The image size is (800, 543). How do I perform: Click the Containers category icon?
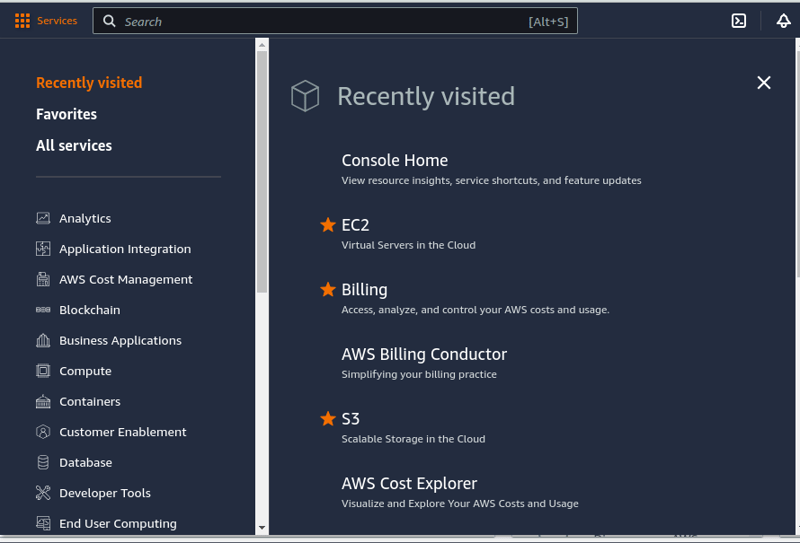point(43,402)
